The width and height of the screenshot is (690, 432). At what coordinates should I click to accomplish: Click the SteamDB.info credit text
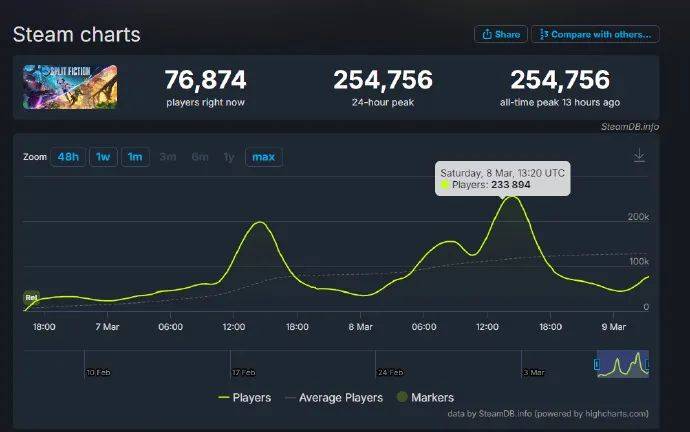pyautogui.click(x=630, y=127)
